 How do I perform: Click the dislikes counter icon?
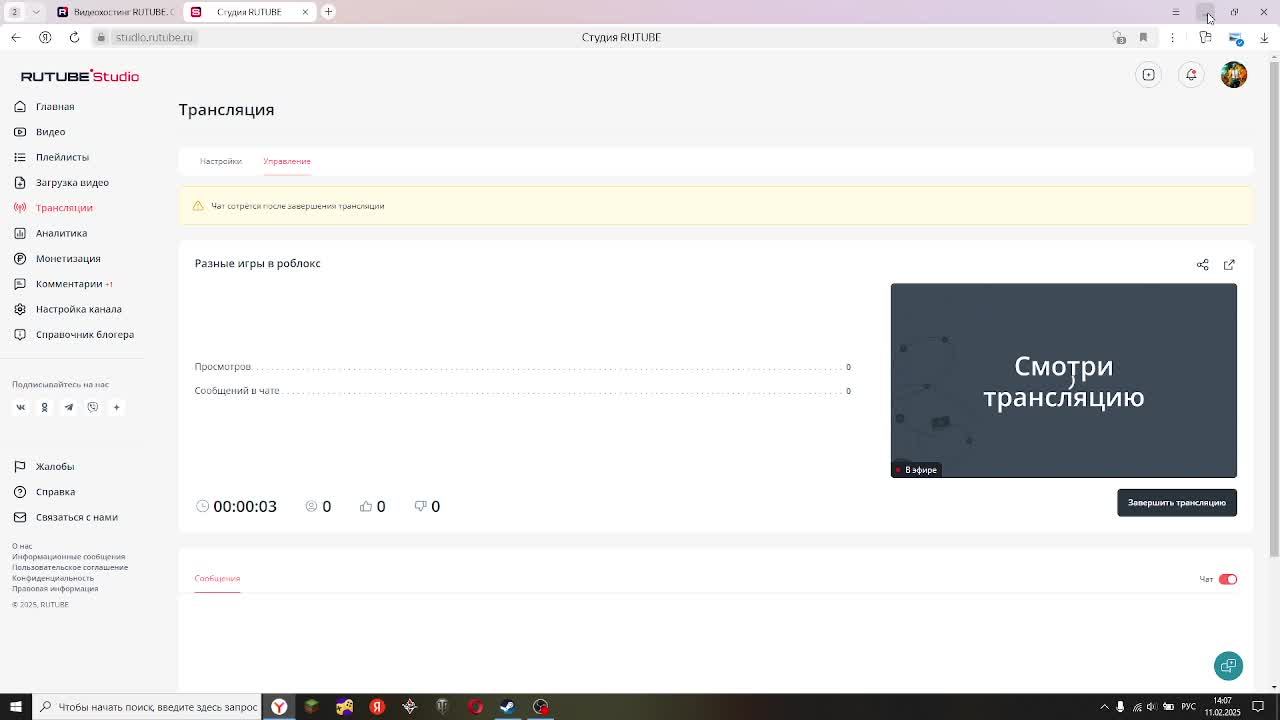[x=420, y=506]
